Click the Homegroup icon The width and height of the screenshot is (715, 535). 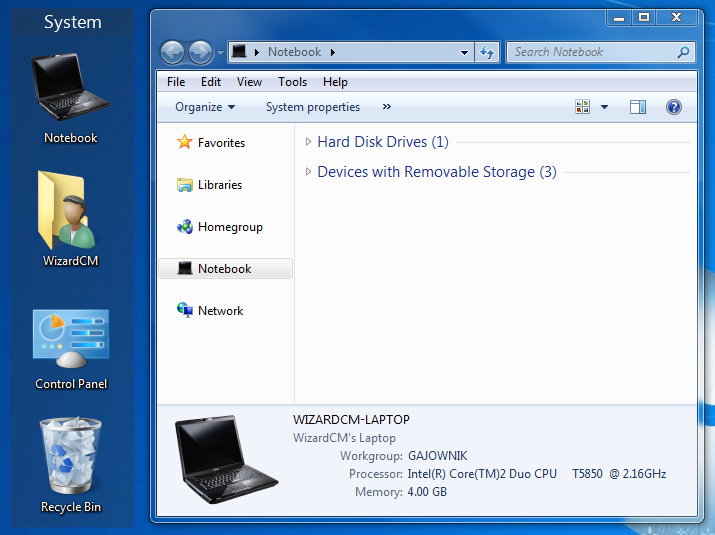tap(185, 227)
